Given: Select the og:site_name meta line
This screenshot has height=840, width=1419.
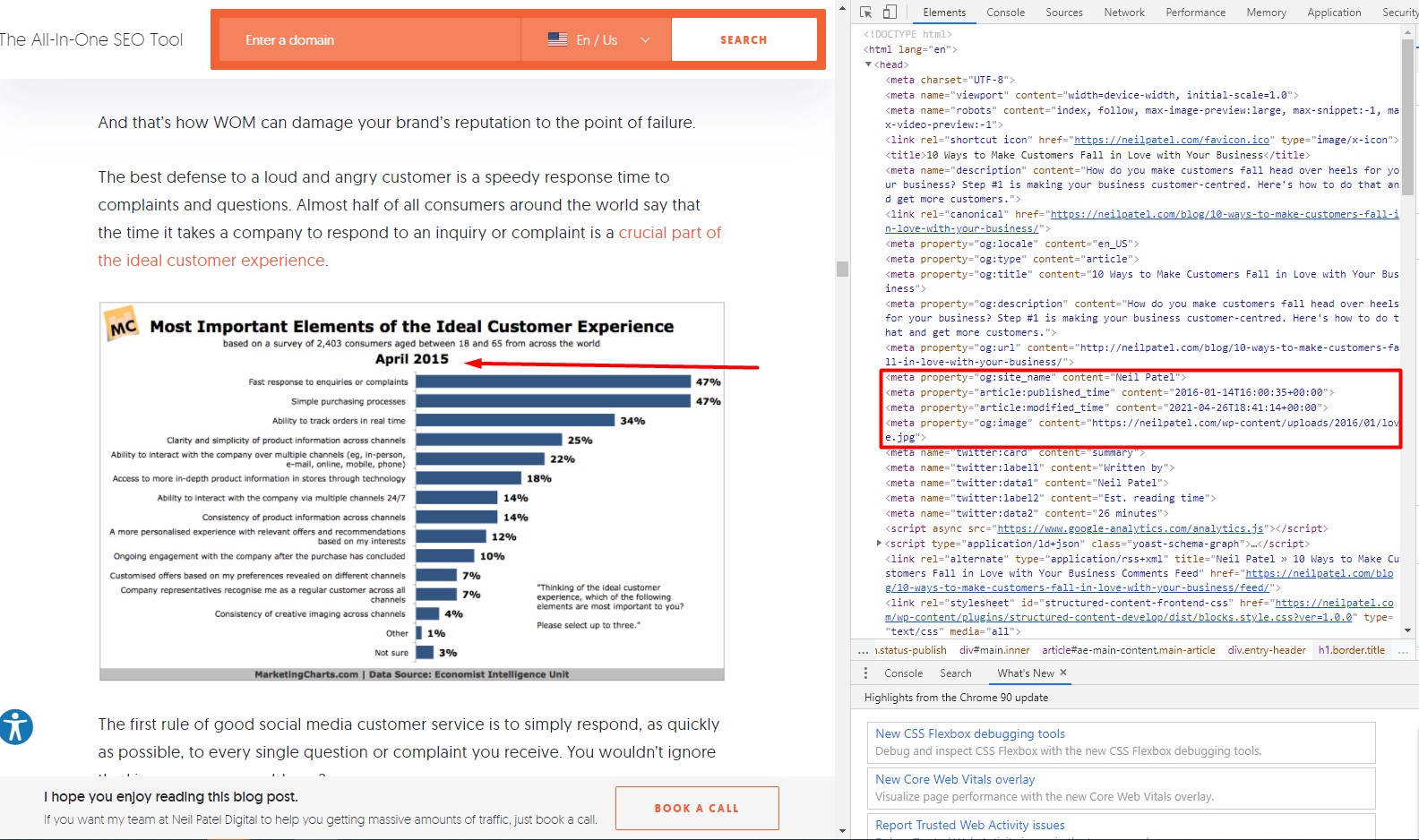Looking at the screenshot, I should click(x=1036, y=377).
